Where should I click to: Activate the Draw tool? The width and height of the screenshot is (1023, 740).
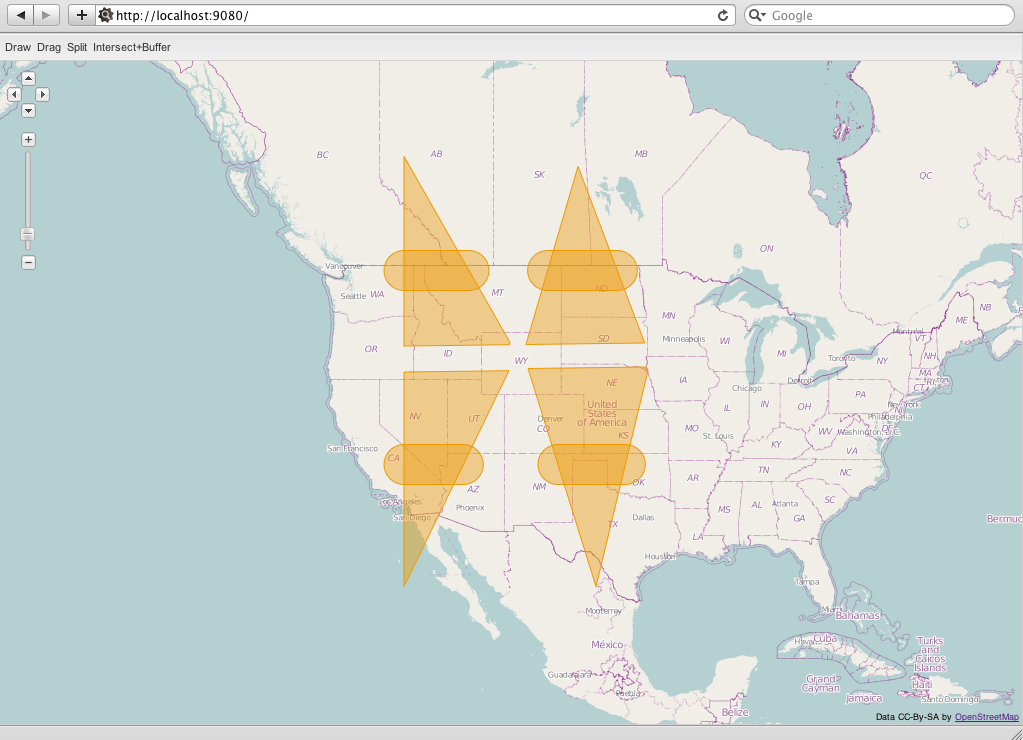pyautogui.click(x=17, y=47)
